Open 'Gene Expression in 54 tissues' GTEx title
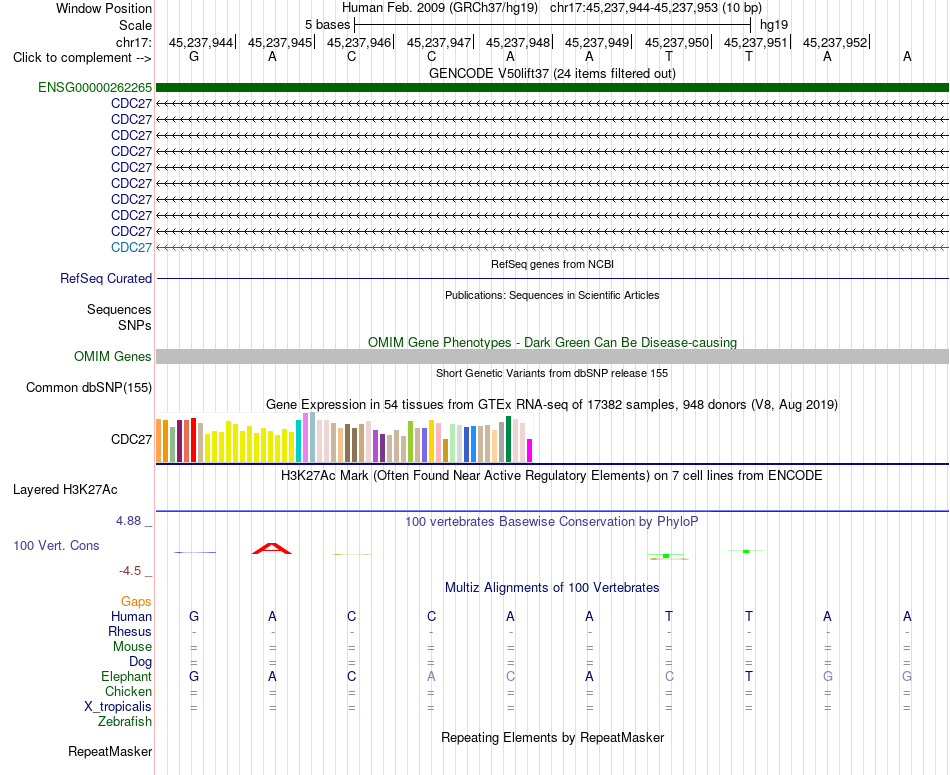The height and width of the screenshot is (775, 950). (x=552, y=404)
